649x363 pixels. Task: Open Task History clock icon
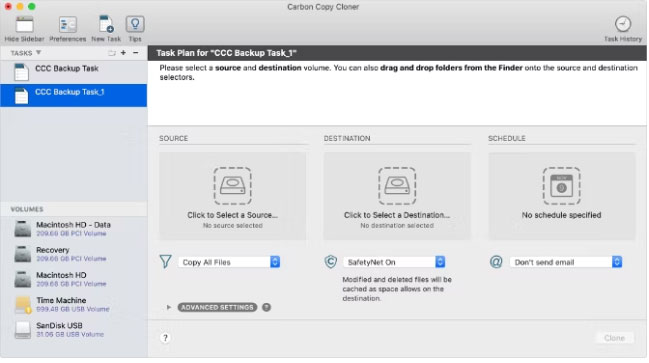(x=623, y=24)
